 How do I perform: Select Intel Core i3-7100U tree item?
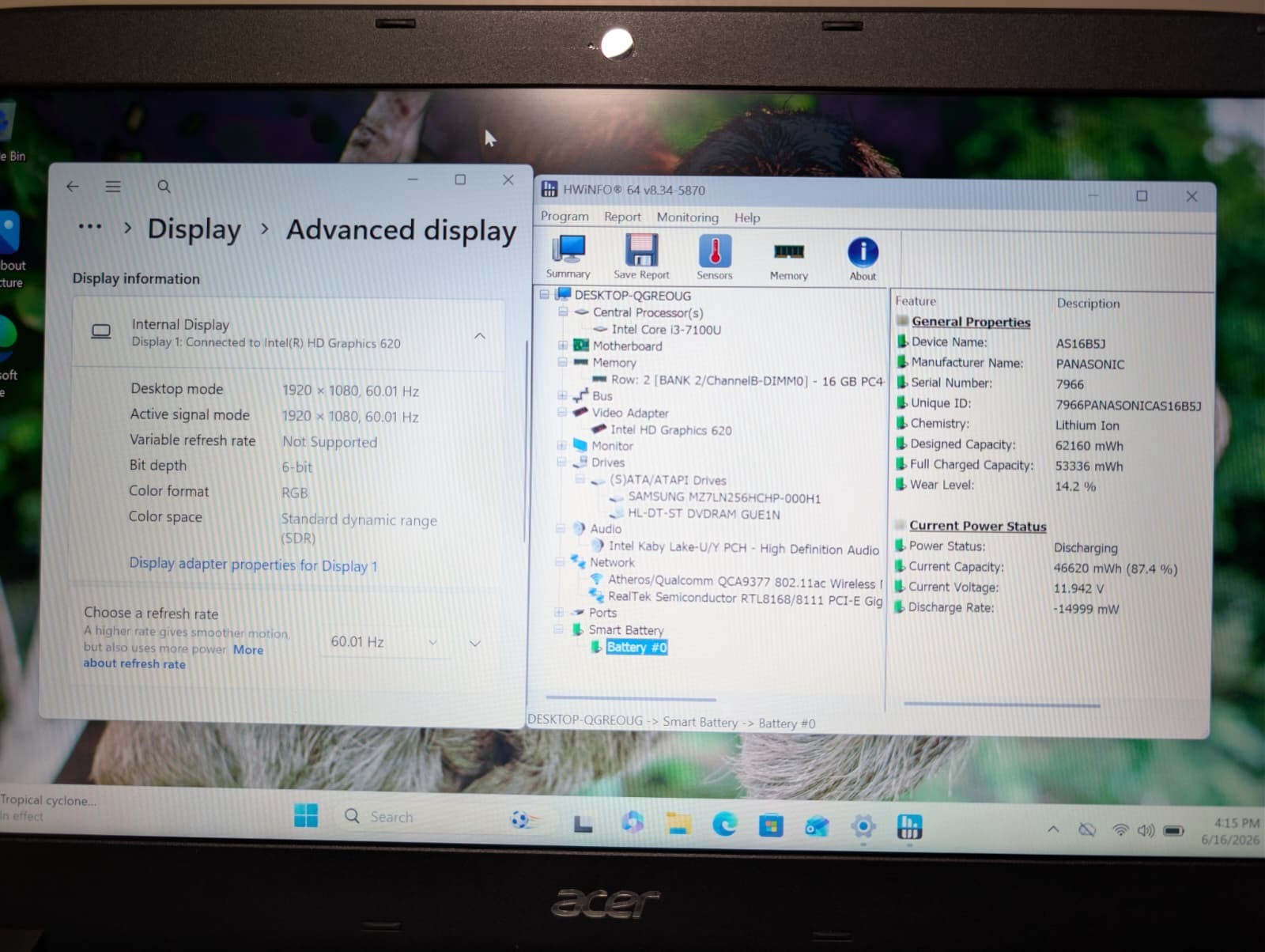click(x=666, y=329)
